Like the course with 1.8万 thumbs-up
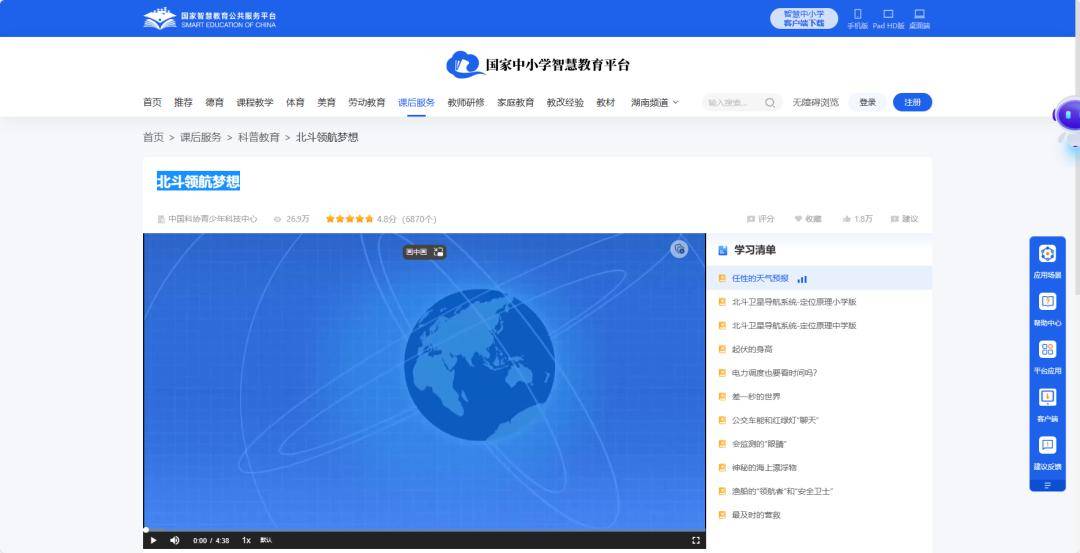The image size is (1080, 553). (857, 219)
